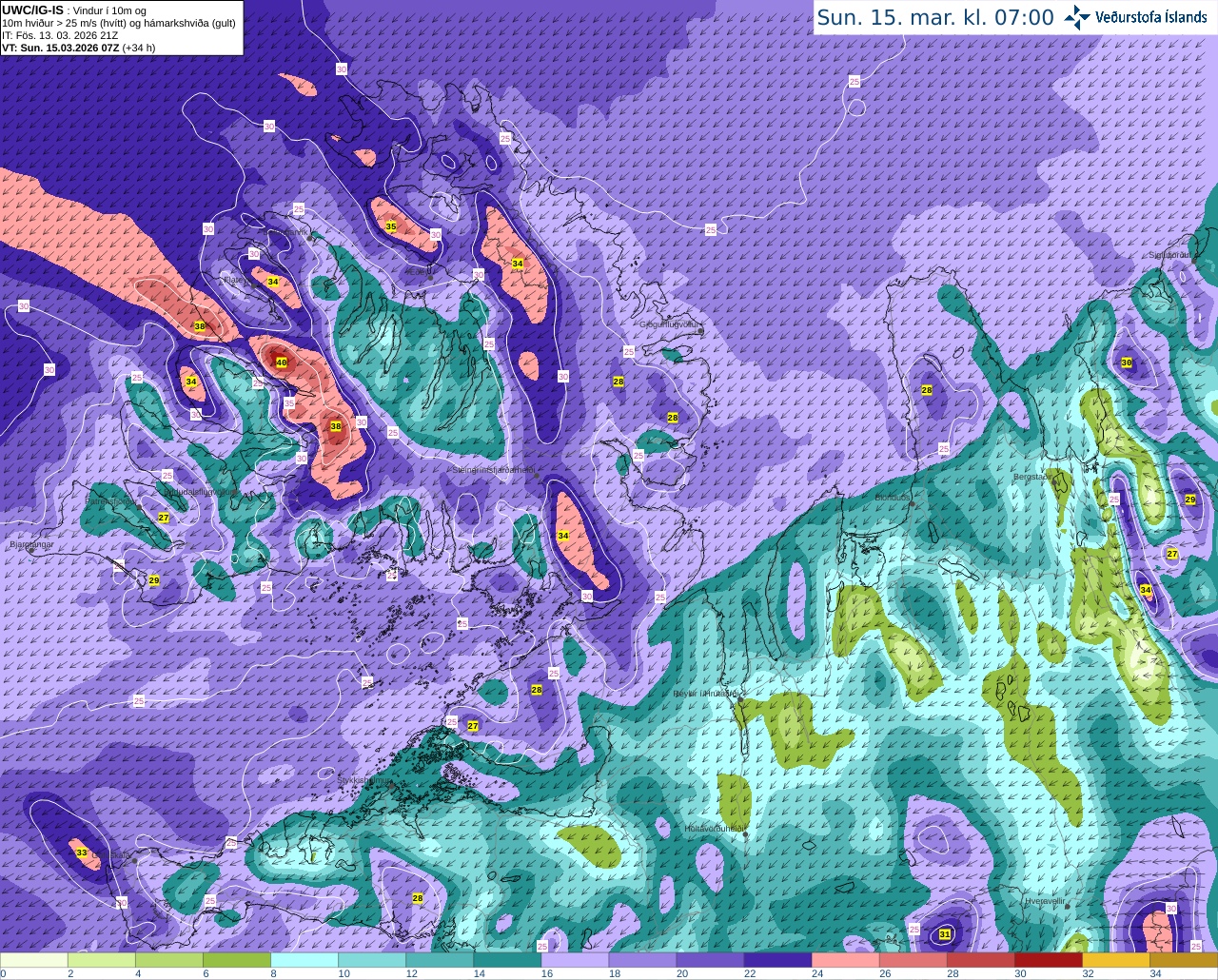Pick the brown-gold legend swatch above 34
This screenshot has width=1218, height=980.
[x=1183, y=960]
